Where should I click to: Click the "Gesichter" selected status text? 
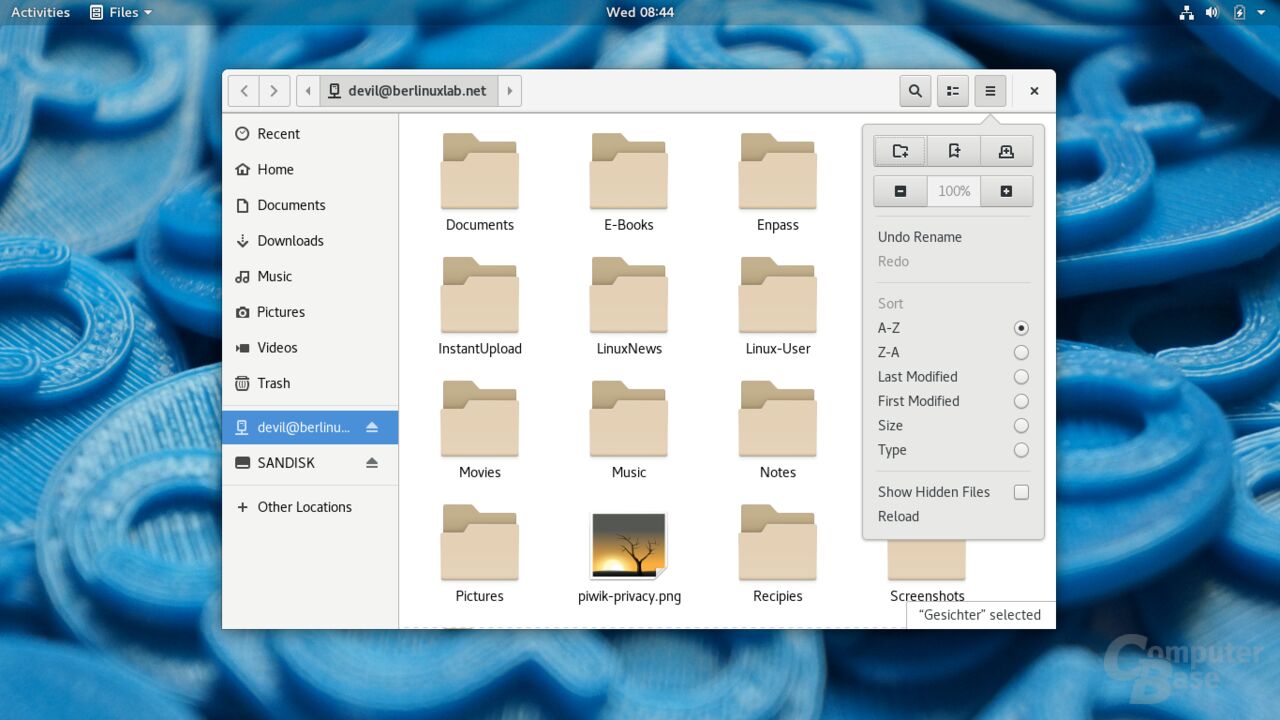tap(980, 615)
